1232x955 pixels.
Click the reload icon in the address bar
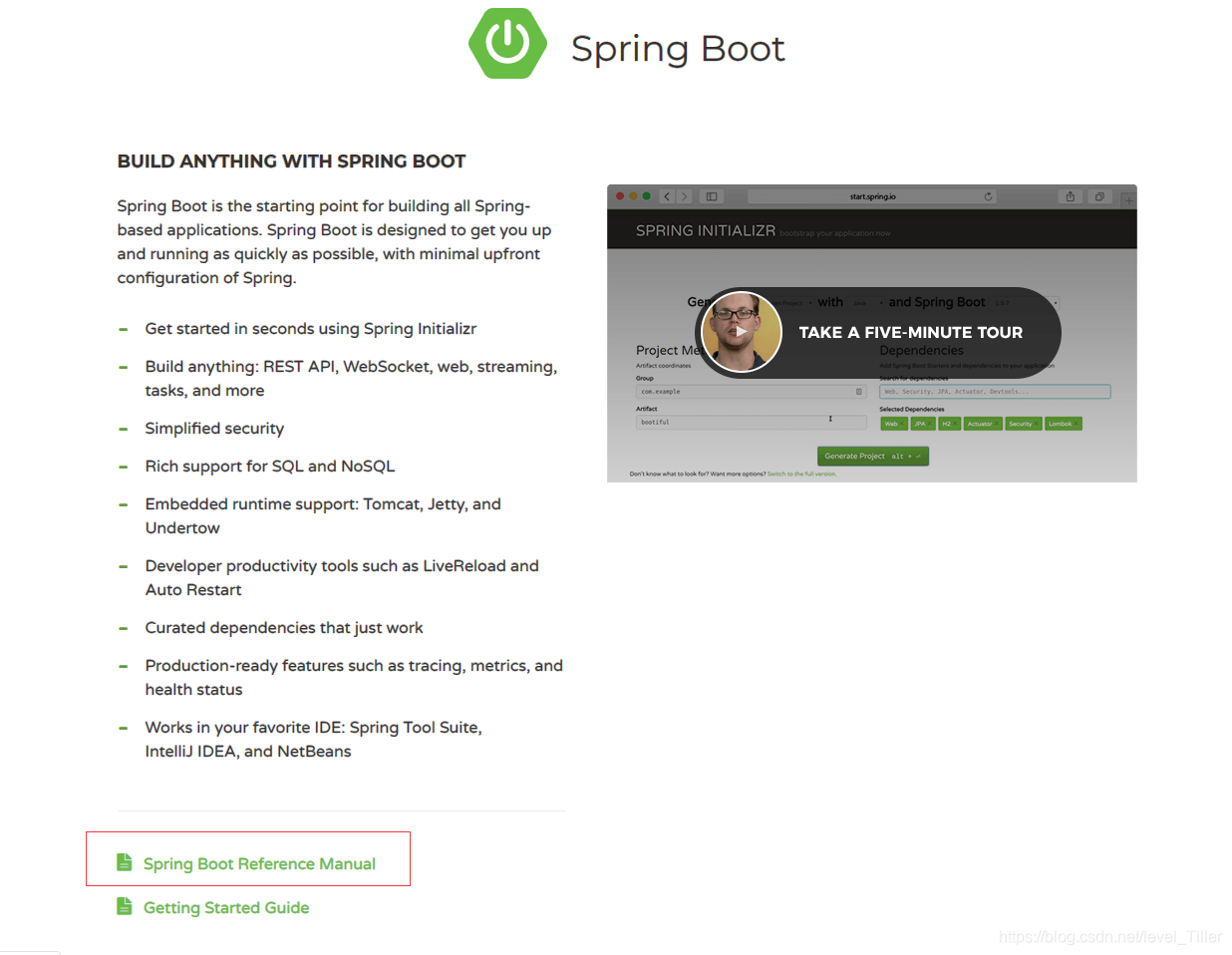click(989, 196)
